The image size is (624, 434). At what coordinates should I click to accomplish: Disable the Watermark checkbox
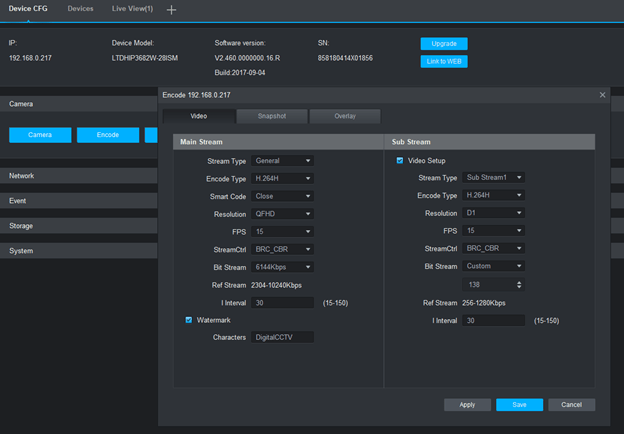pyautogui.click(x=188, y=320)
